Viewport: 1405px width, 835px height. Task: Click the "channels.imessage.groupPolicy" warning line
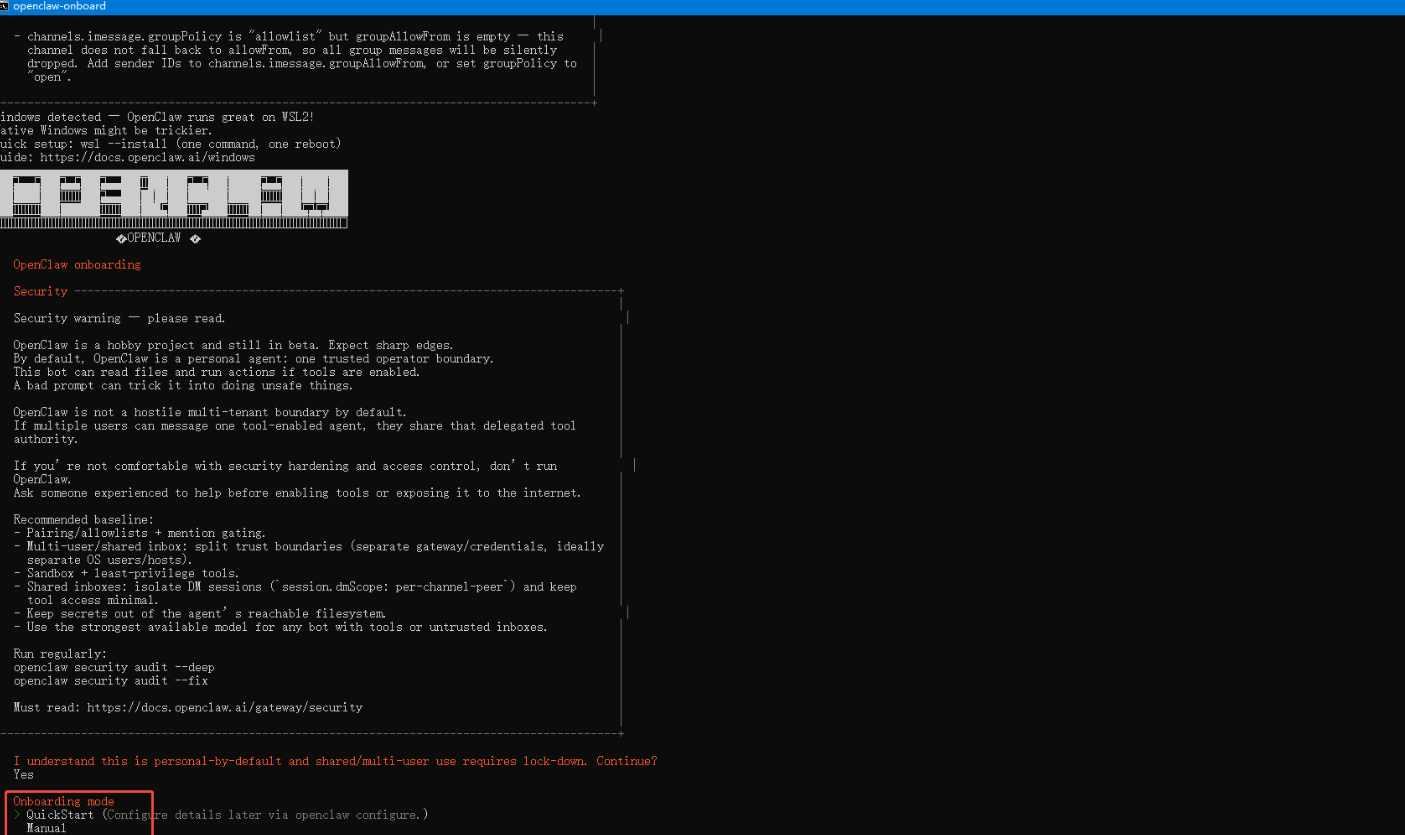pos(288,37)
